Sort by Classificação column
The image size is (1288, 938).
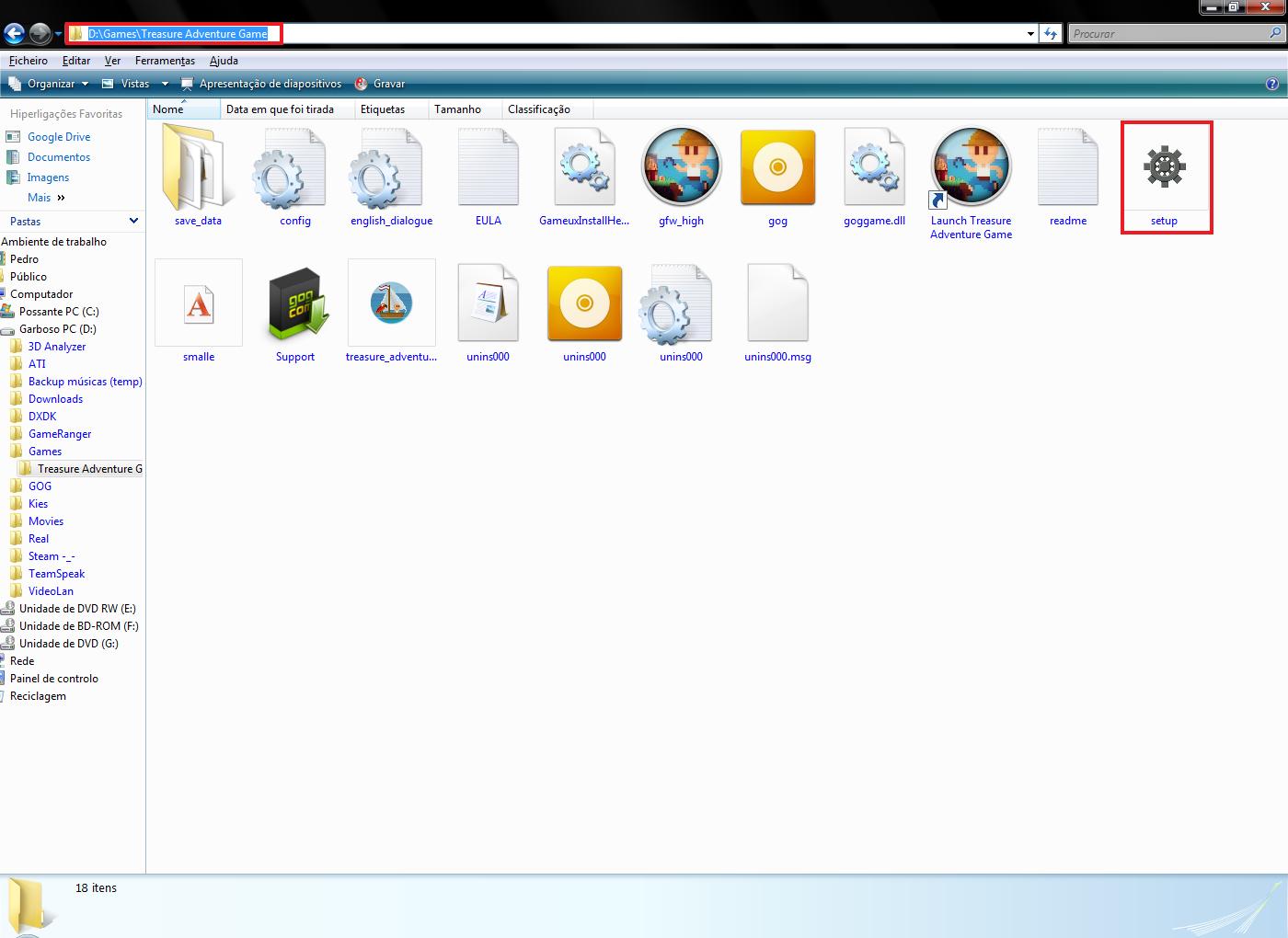coord(548,109)
